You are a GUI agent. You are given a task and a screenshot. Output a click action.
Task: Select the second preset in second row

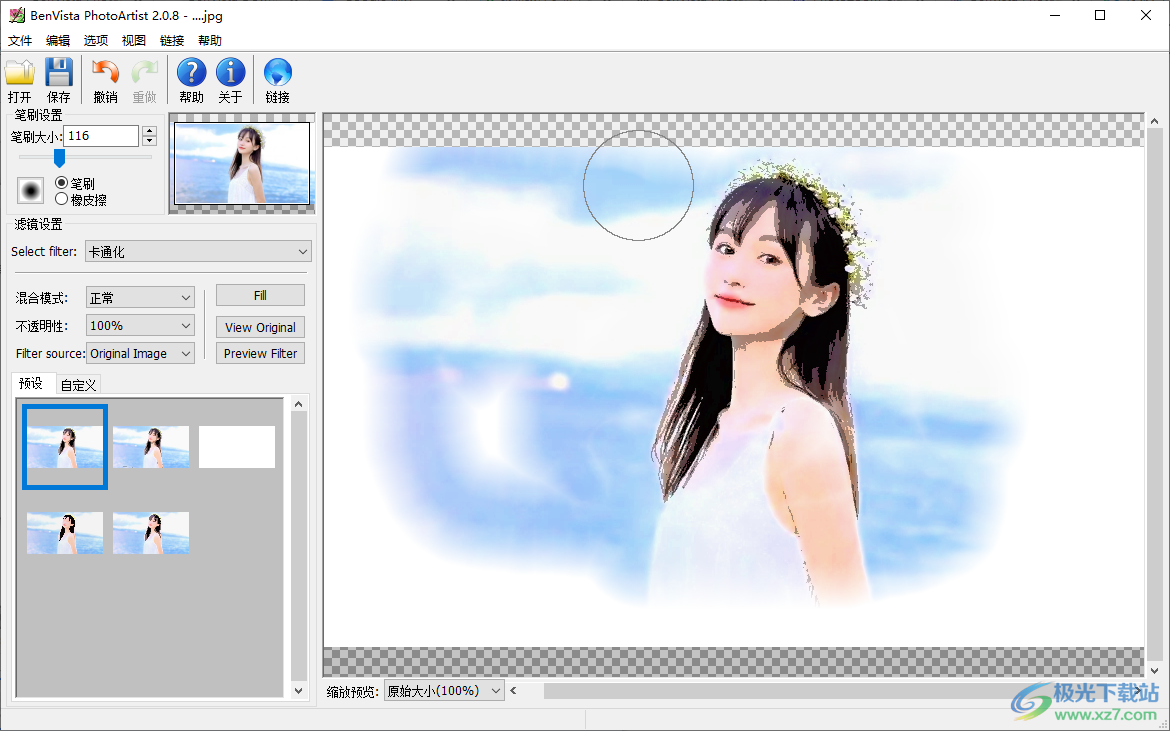point(151,533)
